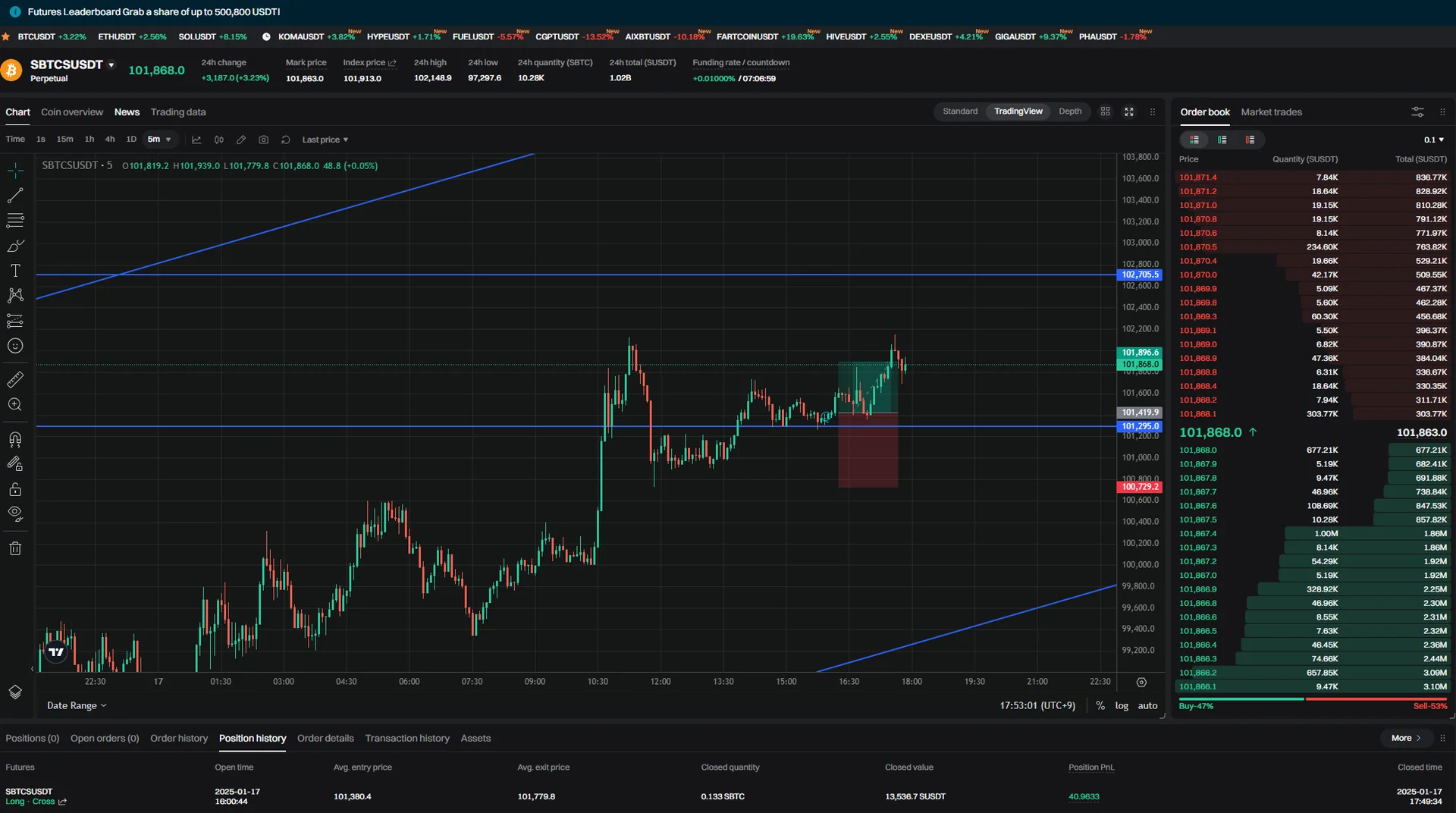This screenshot has height=813, width=1456.
Task: Toggle lock all drawing tools
Action: pos(15,489)
